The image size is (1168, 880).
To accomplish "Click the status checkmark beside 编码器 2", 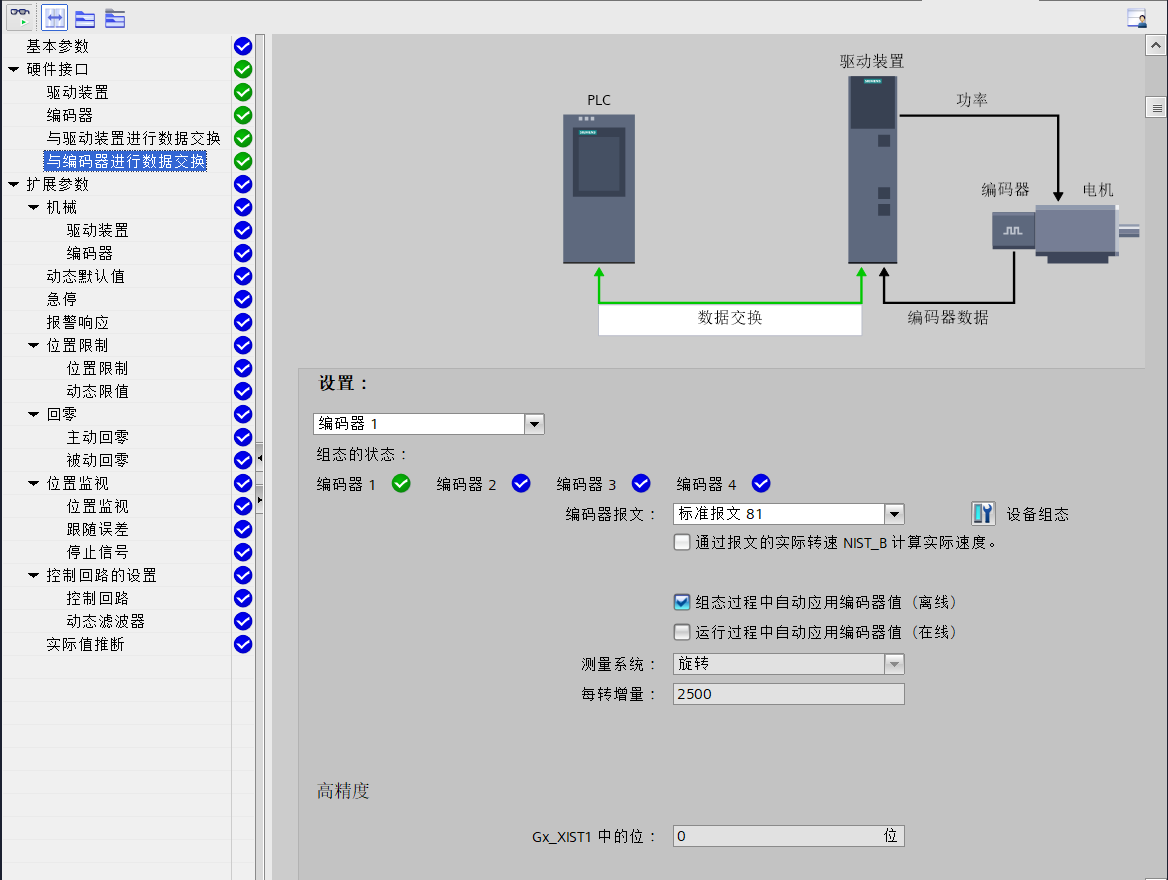I will (521, 483).
